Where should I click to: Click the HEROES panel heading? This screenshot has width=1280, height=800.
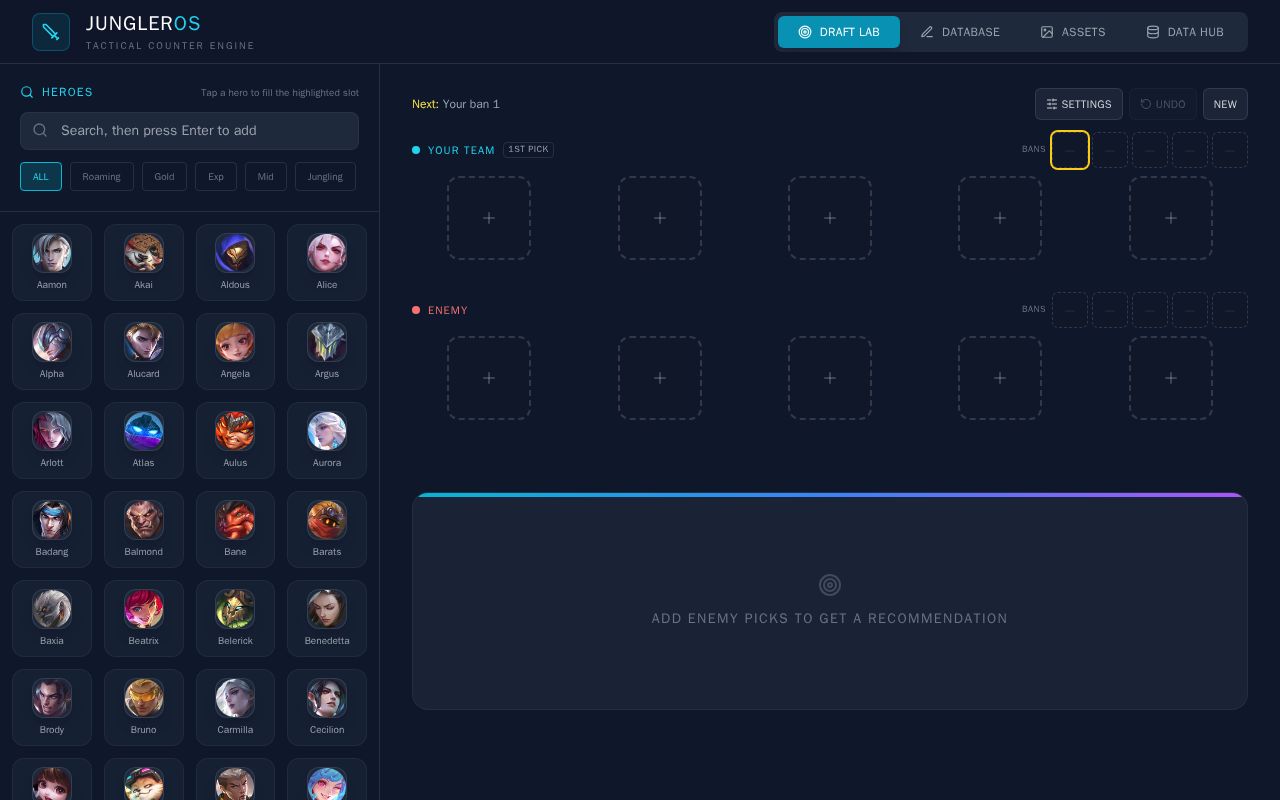click(67, 92)
